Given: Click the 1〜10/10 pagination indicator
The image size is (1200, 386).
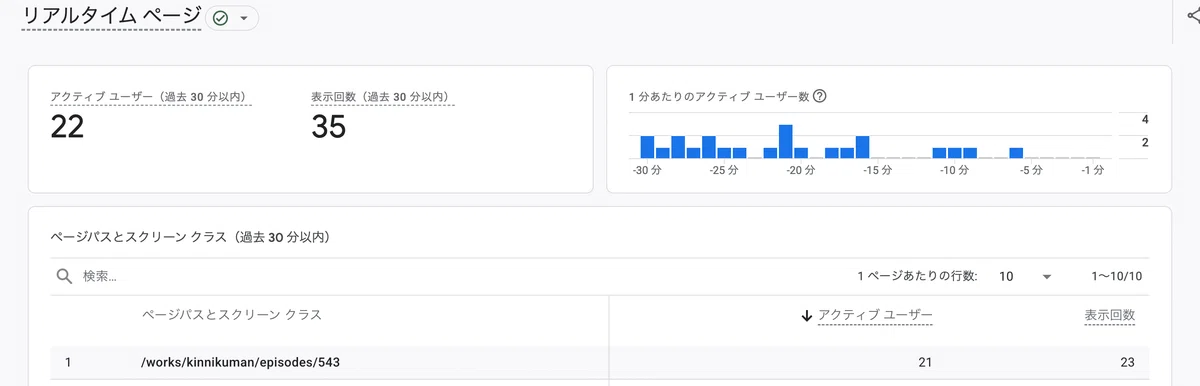Looking at the screenshot, I should coord(1116,276).
